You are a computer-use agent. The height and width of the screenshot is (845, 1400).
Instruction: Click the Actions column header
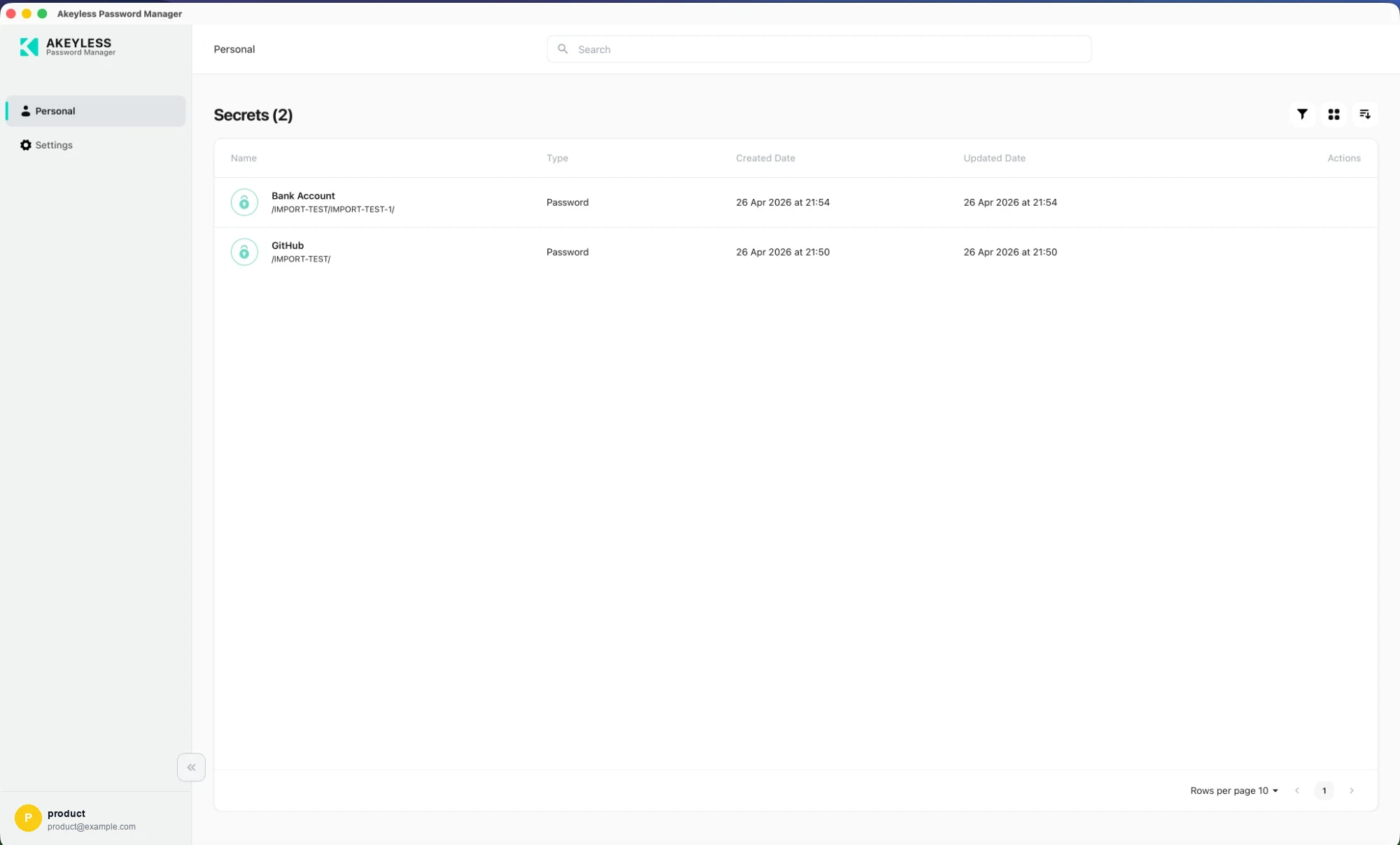tap(1344, 158)
